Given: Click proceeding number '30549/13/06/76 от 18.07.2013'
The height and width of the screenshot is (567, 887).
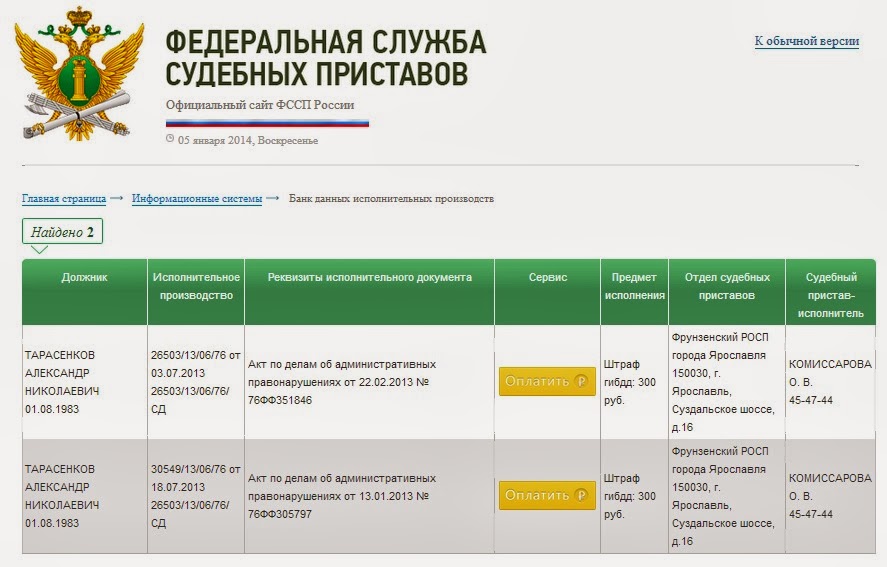Looking at the screenshot, I should coord(195,478).
